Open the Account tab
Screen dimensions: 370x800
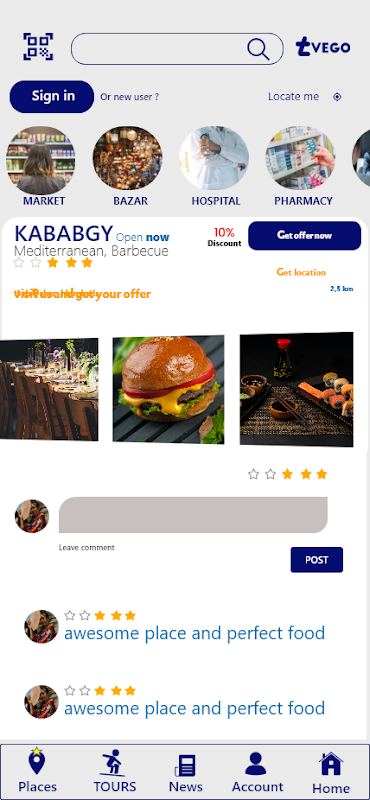coord(257,771)
